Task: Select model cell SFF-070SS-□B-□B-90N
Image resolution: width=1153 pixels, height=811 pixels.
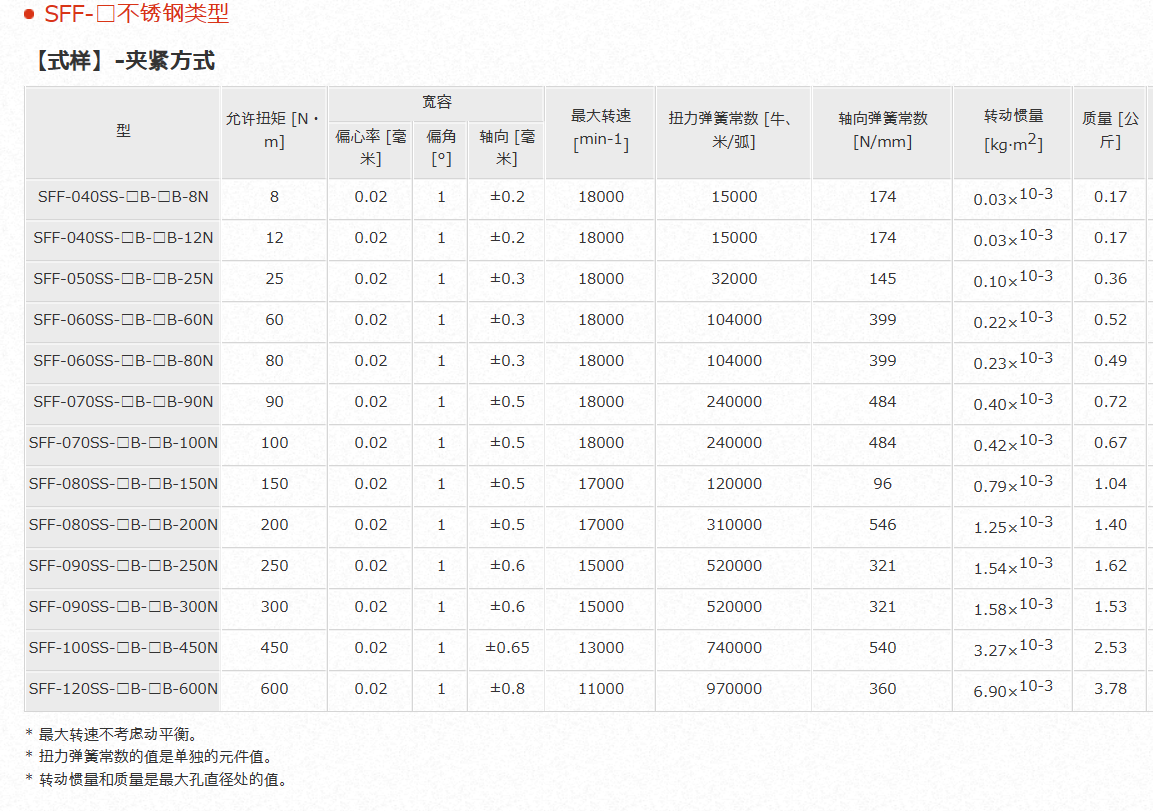Action: point(123,402)
